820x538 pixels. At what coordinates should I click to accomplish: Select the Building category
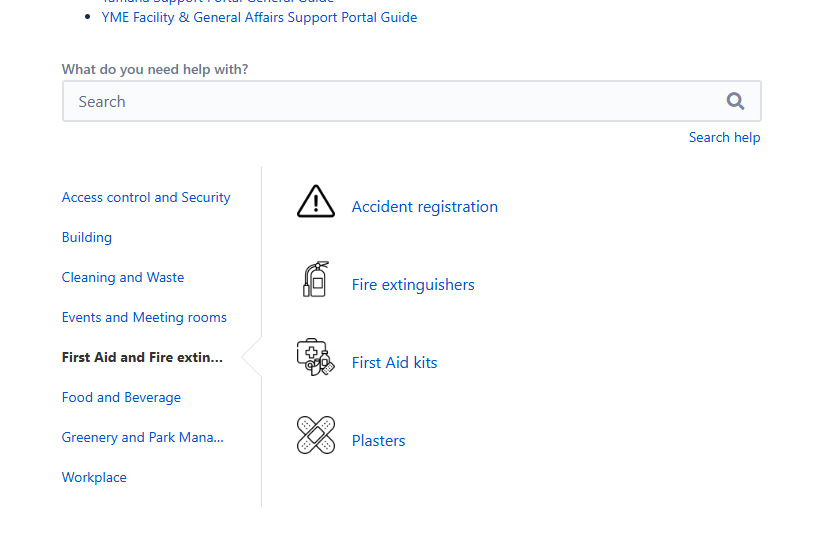click(x=87, y=237)
